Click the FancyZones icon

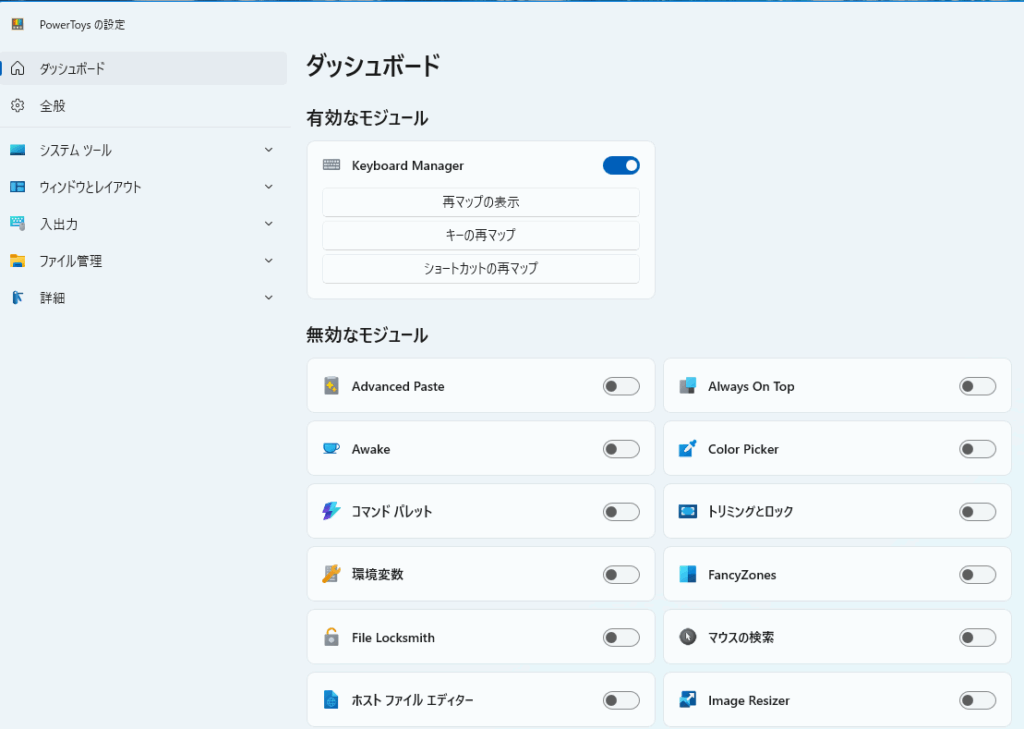[x=688, y=574]
